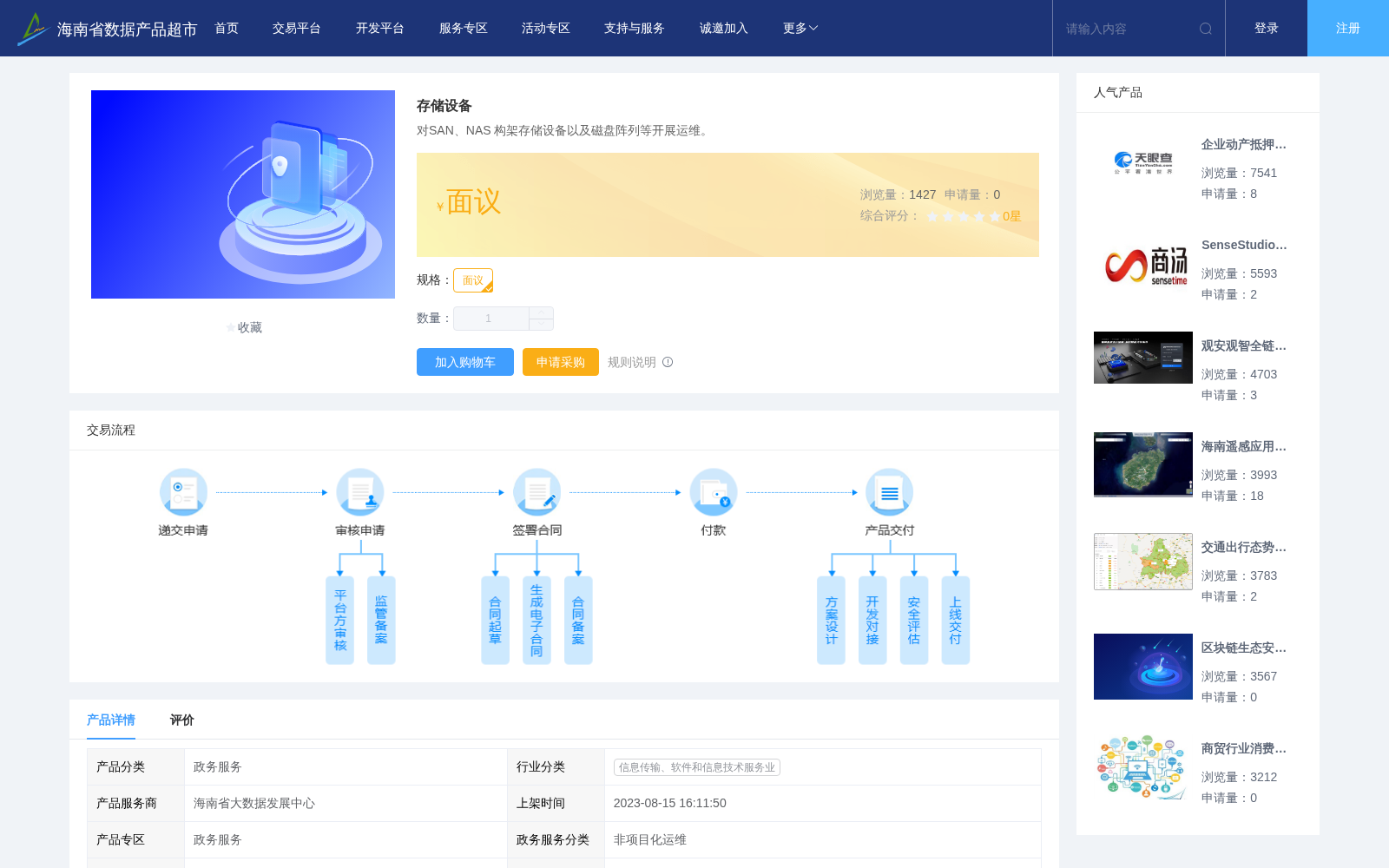Click the 非项目化运维 category value
Viewport: 1389px width, 868px height.
click(650, 840)
